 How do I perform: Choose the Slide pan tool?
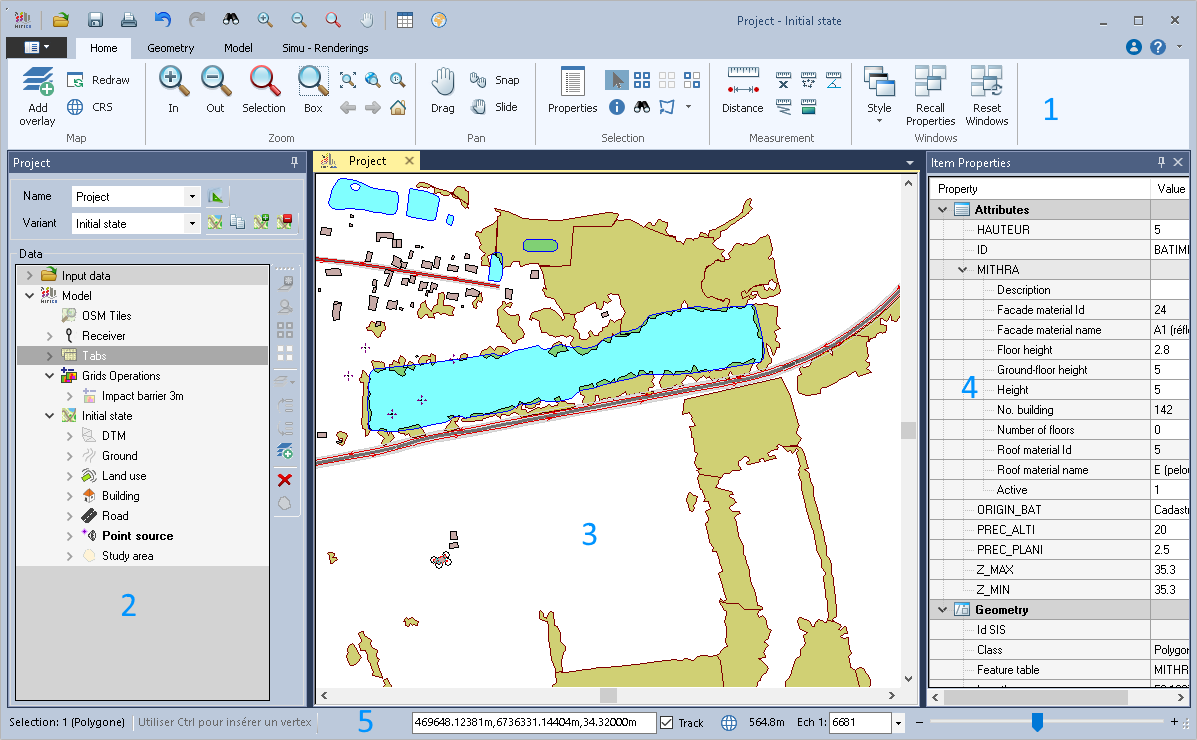(494, 107)
